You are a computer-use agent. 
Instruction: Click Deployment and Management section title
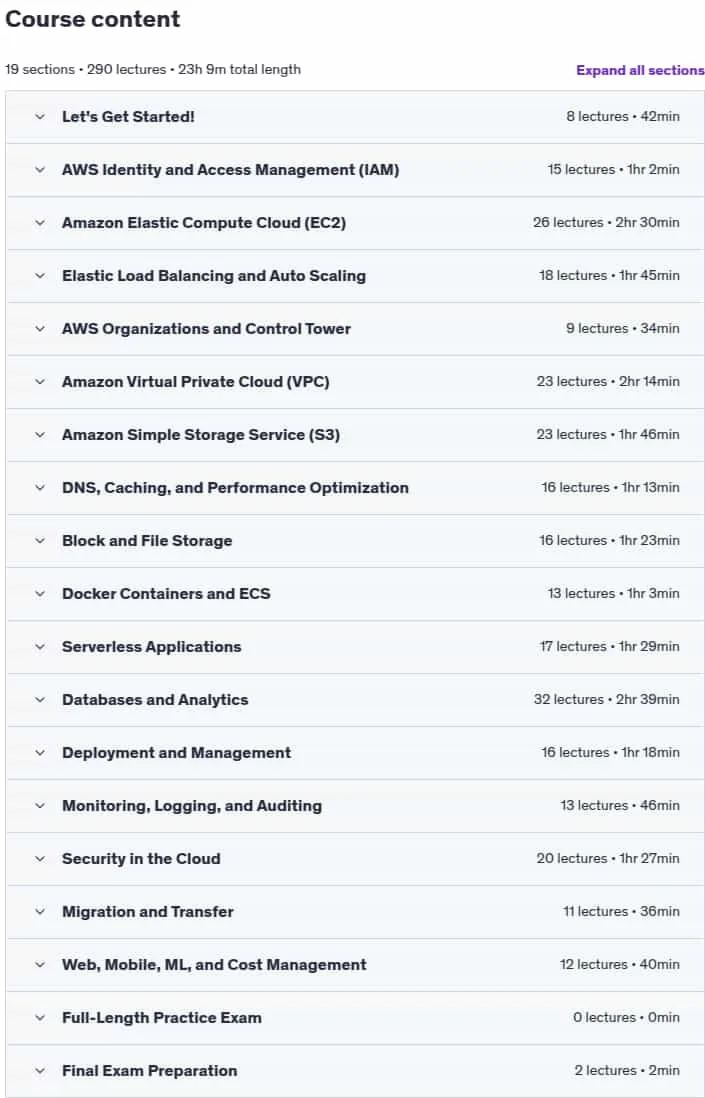[x=176, y=753]
